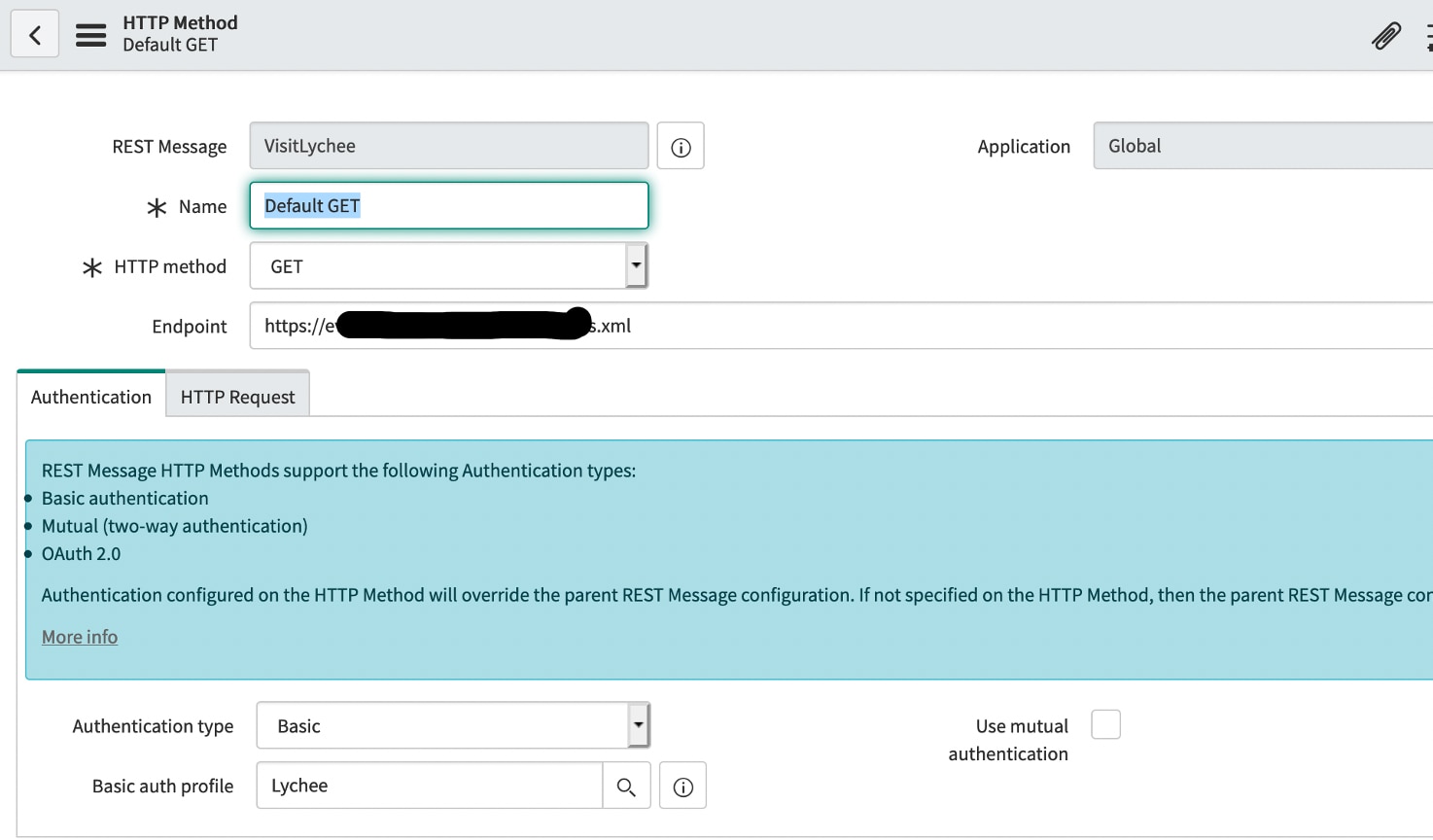Click the more options icon at top right

point(1427,36)
